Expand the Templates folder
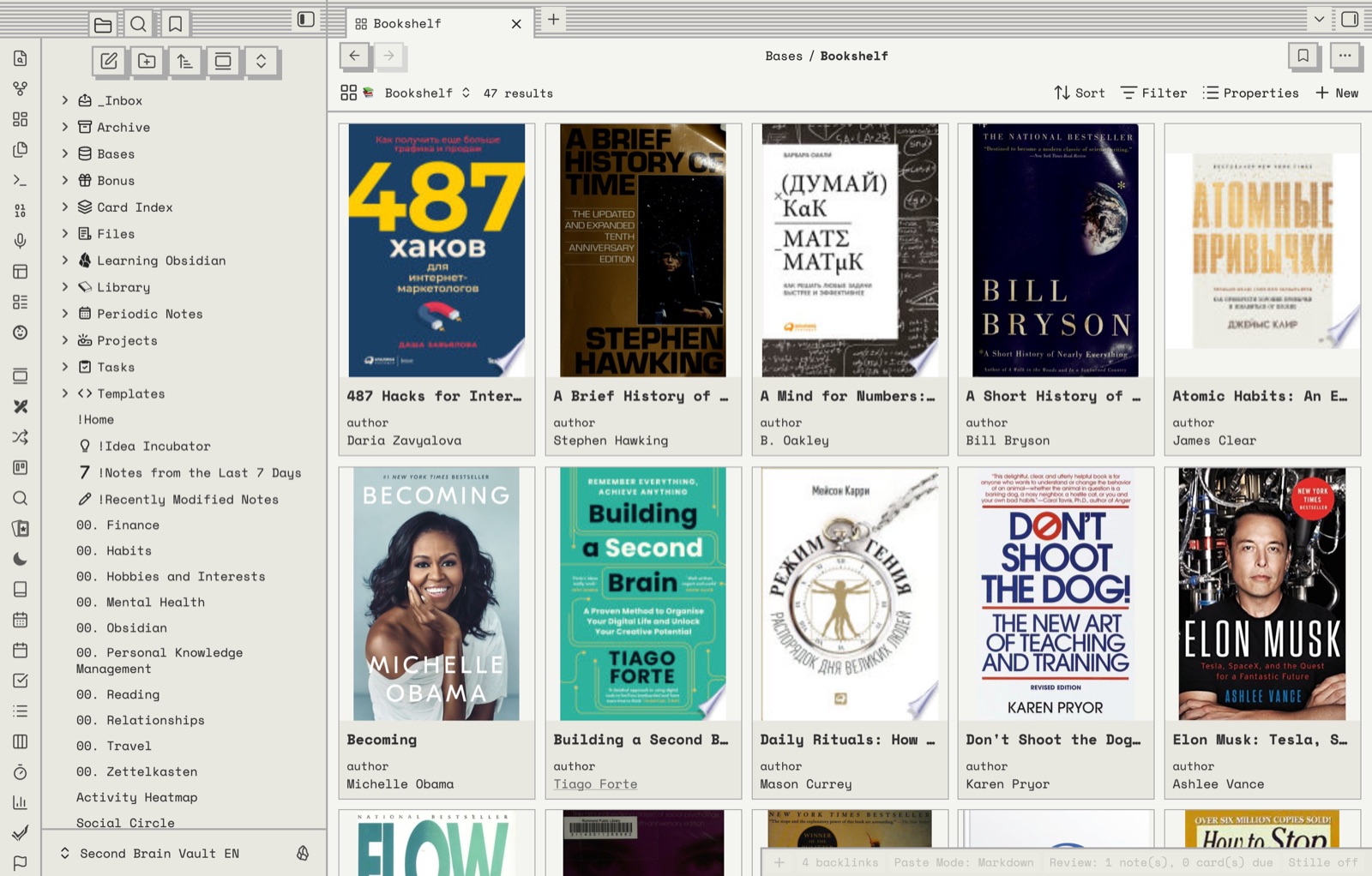This screenshot has width=1372, height=876. pos(65,393)
